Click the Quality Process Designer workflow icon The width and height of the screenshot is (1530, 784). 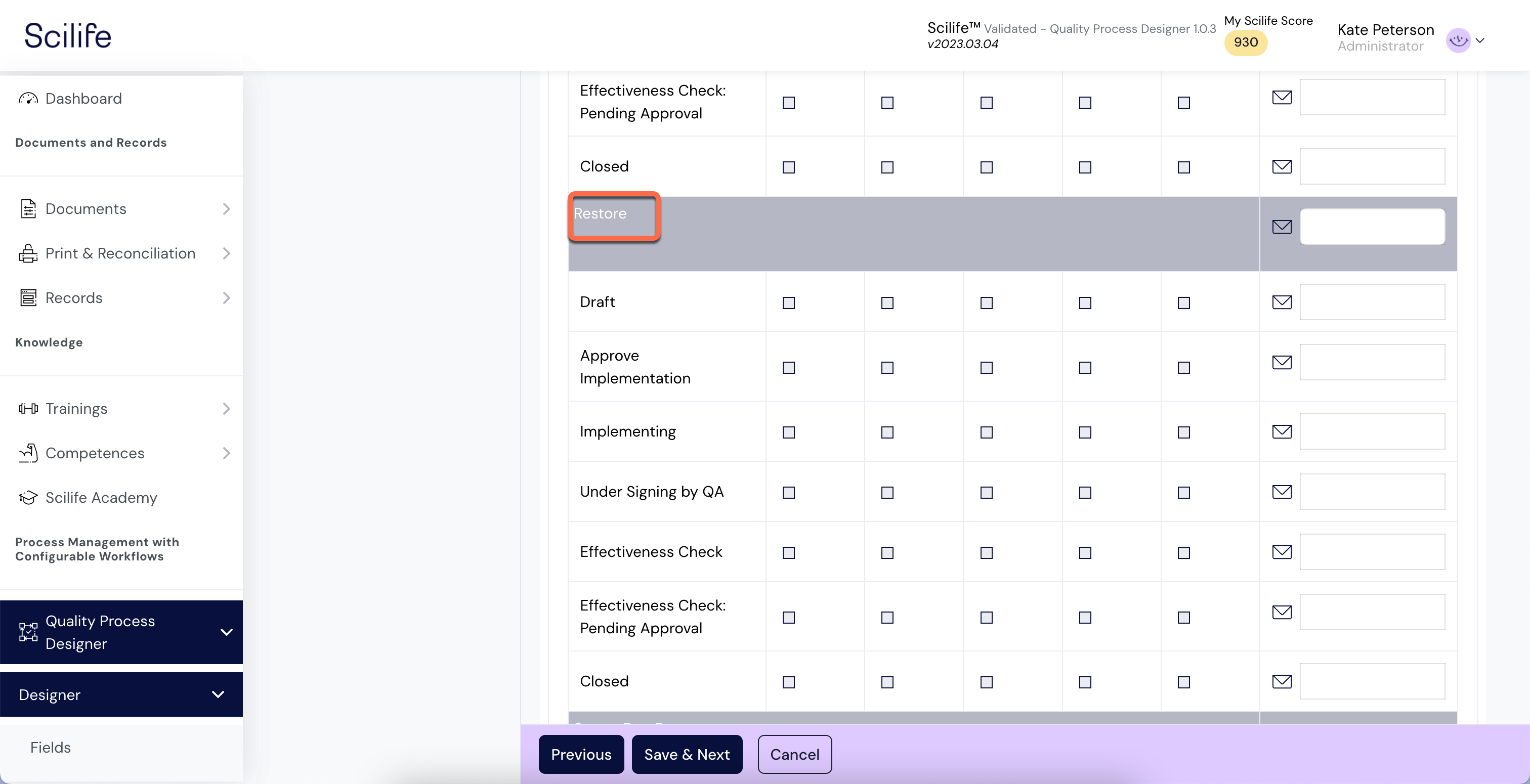click(28, 632)
